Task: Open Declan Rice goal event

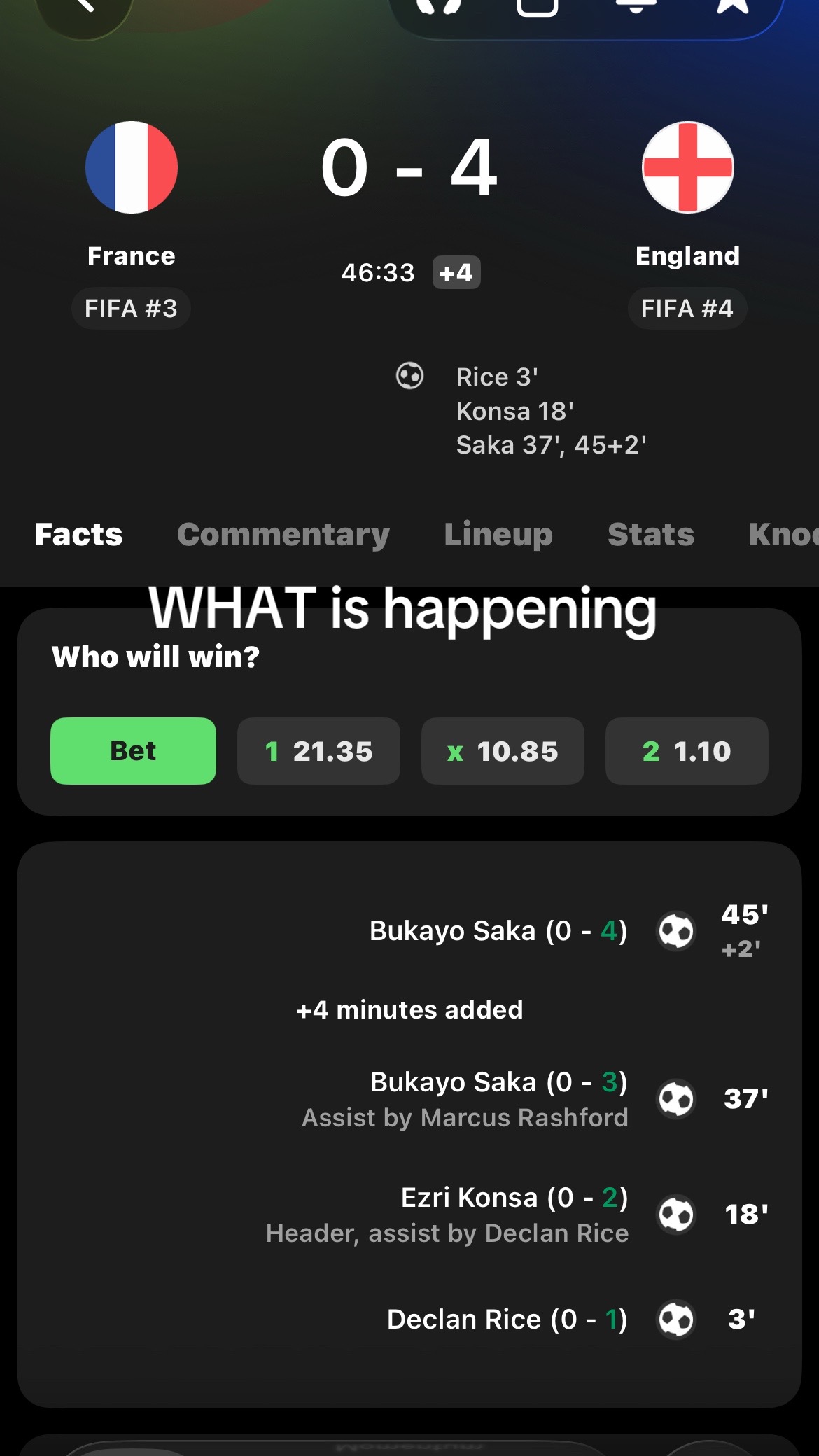Action: tap(507, 1319)
